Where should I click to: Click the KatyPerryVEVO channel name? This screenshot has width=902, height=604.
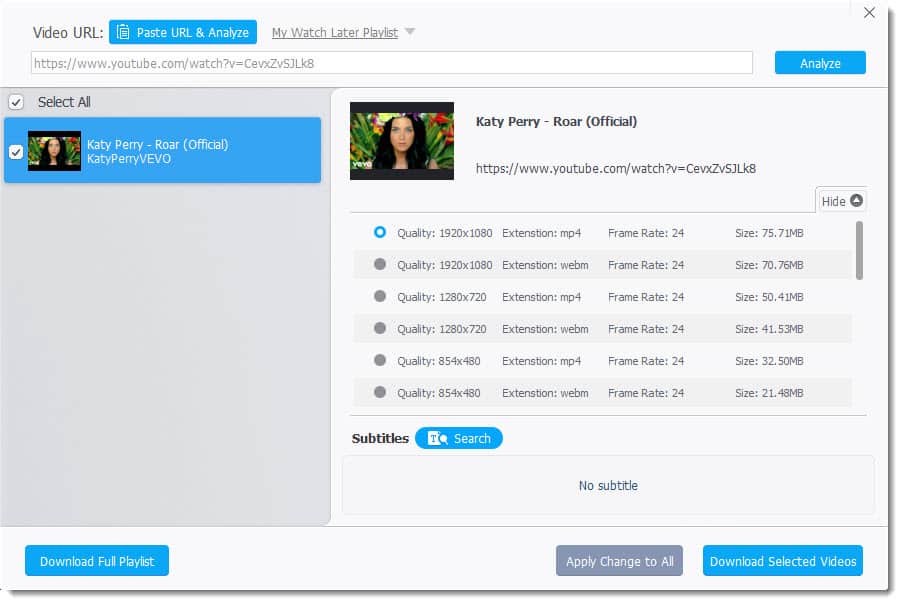click(x=129, y=159)
